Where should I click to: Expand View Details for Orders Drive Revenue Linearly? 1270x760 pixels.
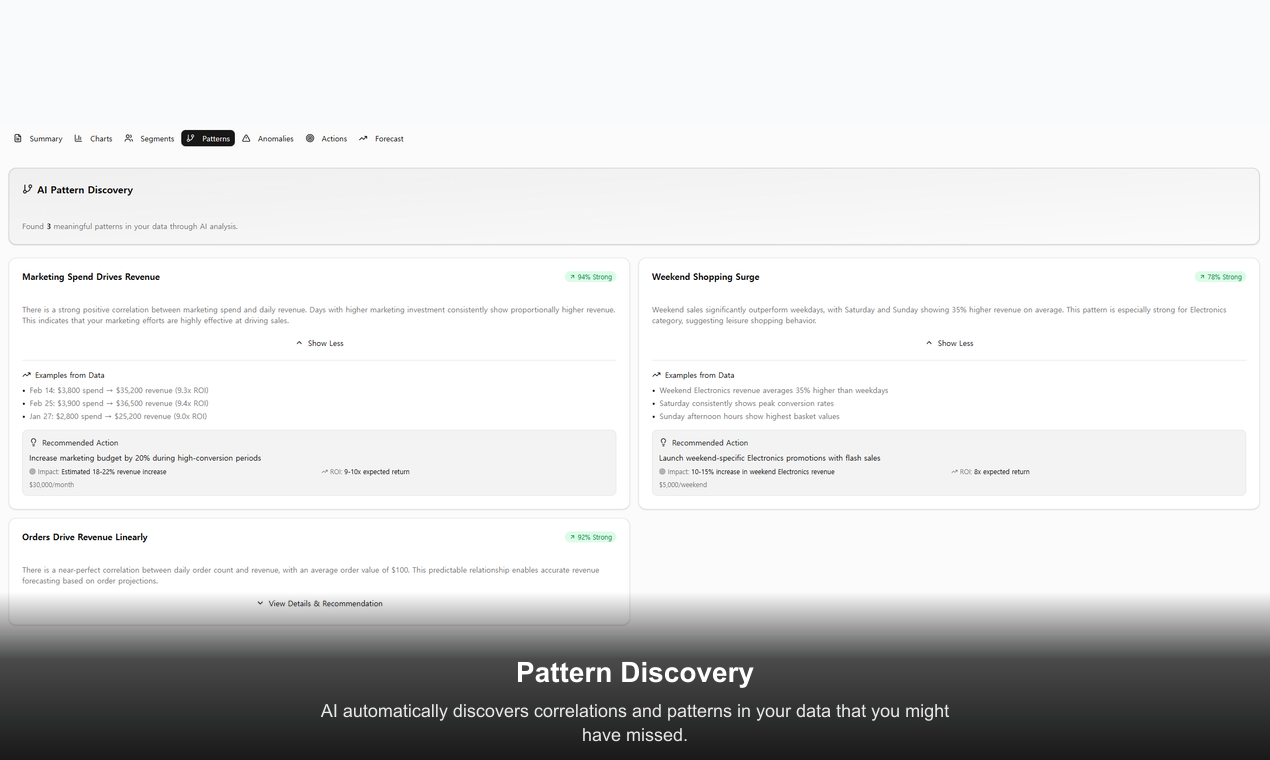click(319, 603)
